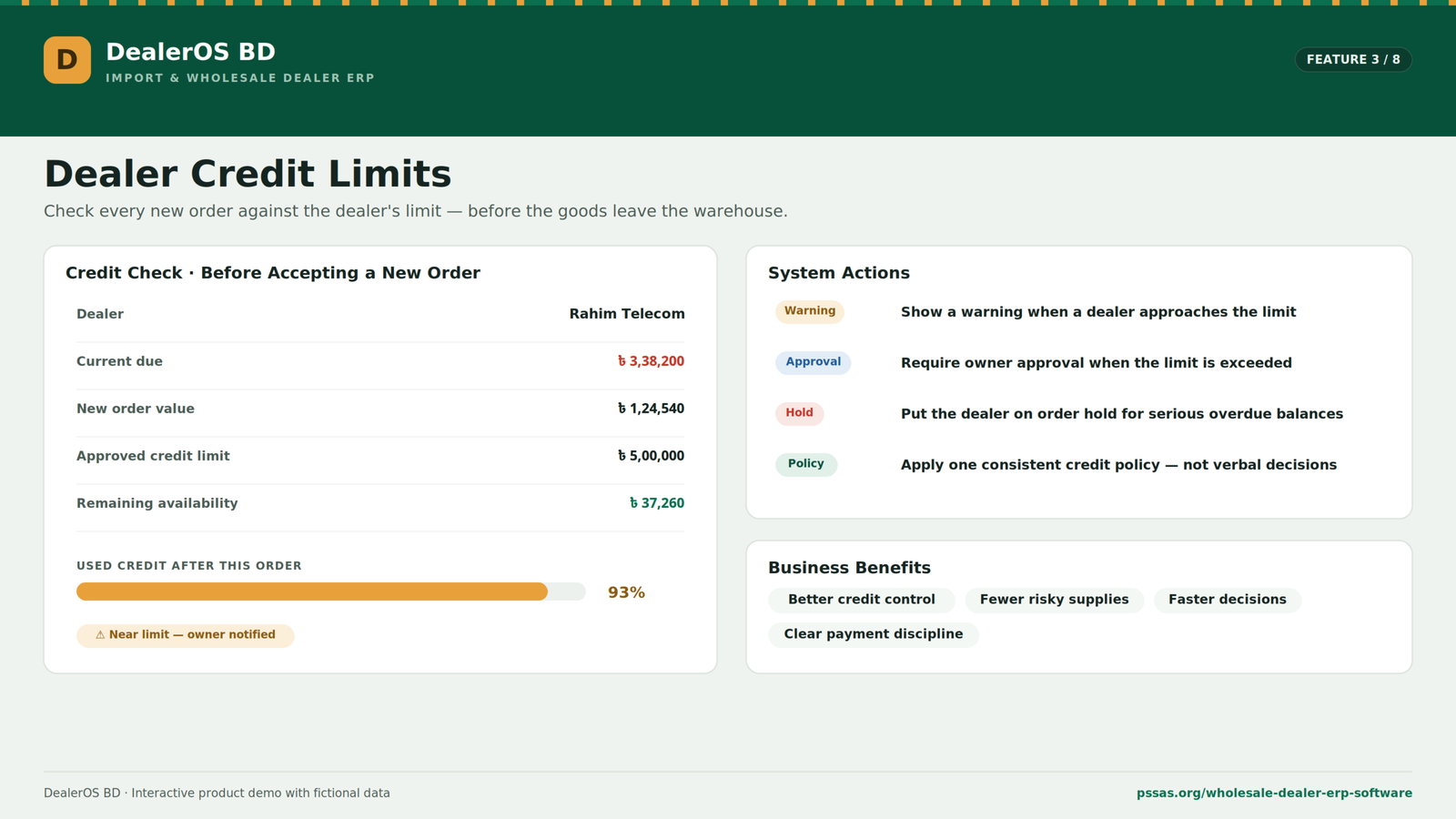Image resolution: width=1456 pixels, height=819 pixels.
Task: Click the Credit Check card title
Action: 273,273
